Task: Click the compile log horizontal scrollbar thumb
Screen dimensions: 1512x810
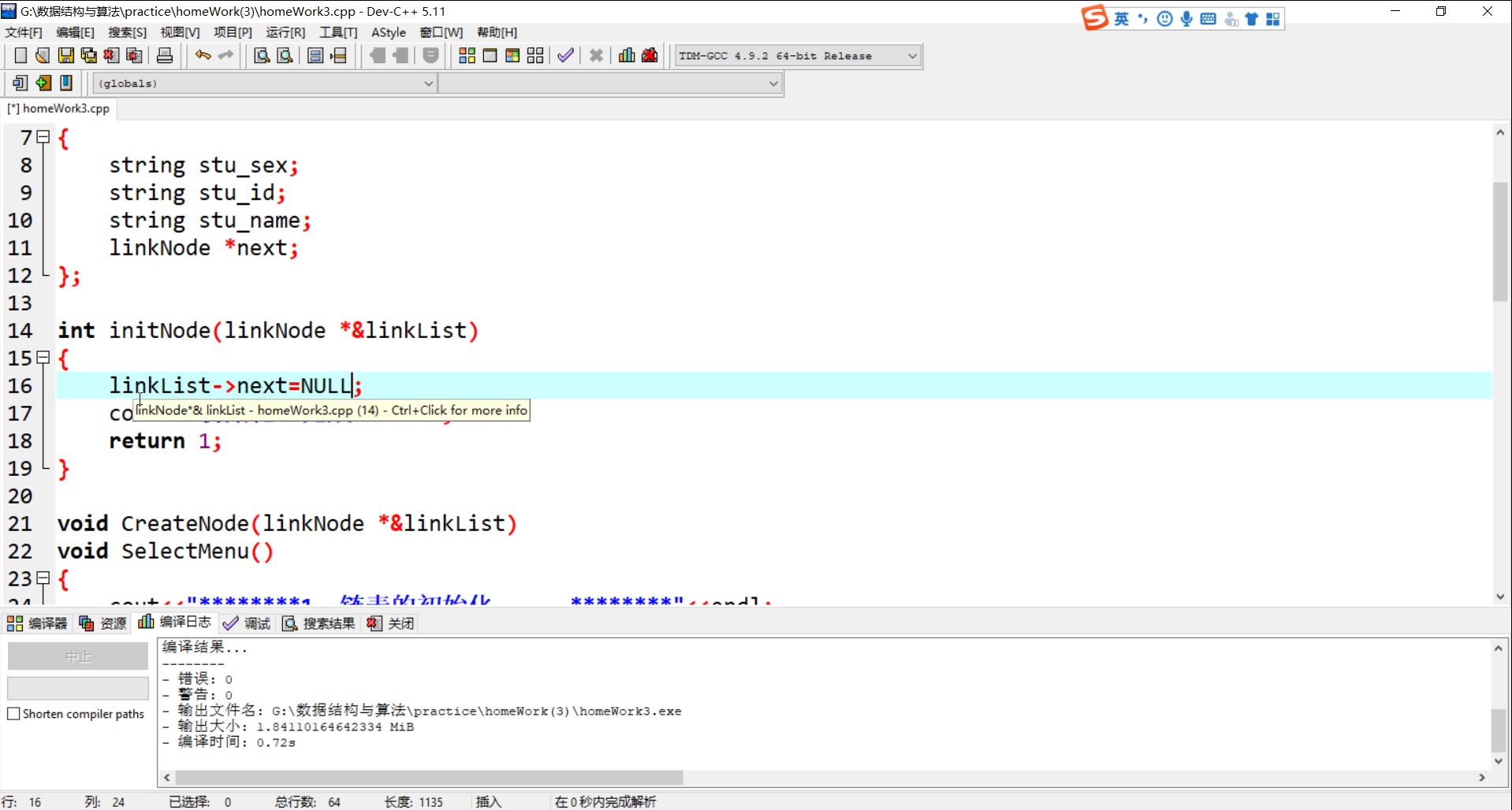Action: point(428,778)
